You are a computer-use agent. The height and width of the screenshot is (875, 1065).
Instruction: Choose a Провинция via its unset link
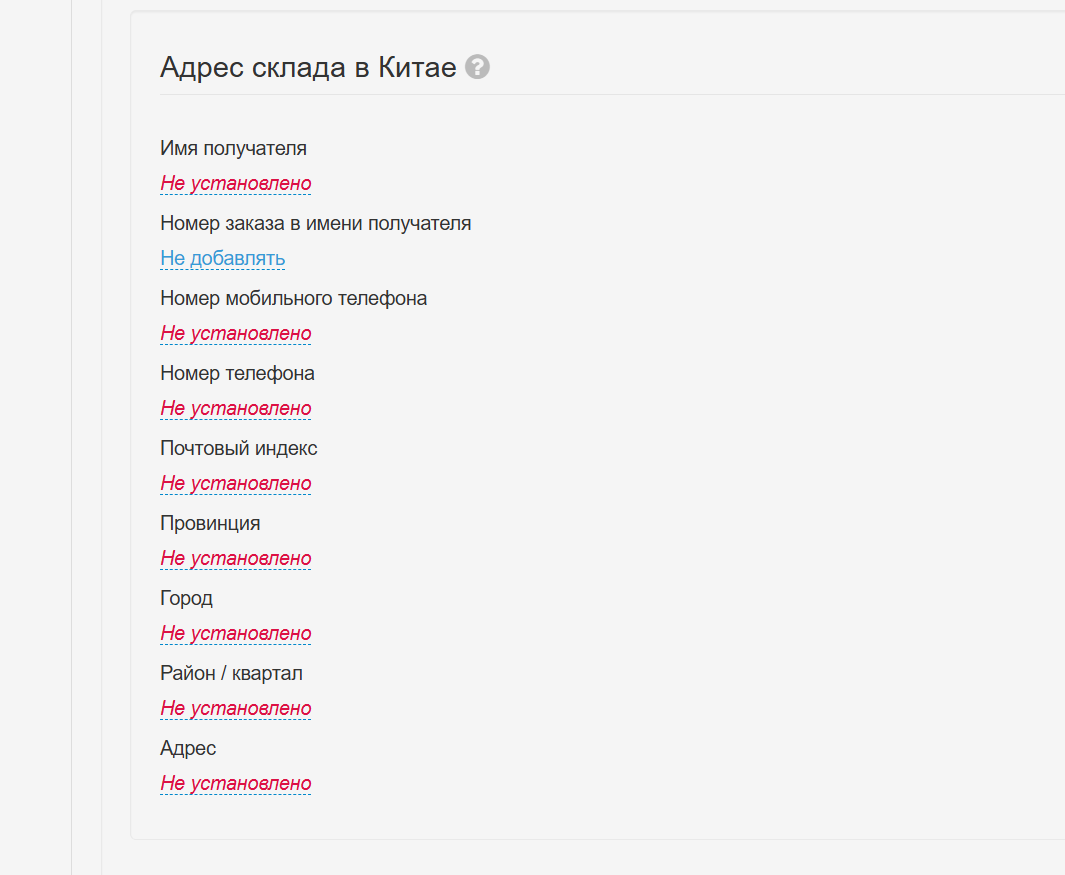(x=236, y=559)
